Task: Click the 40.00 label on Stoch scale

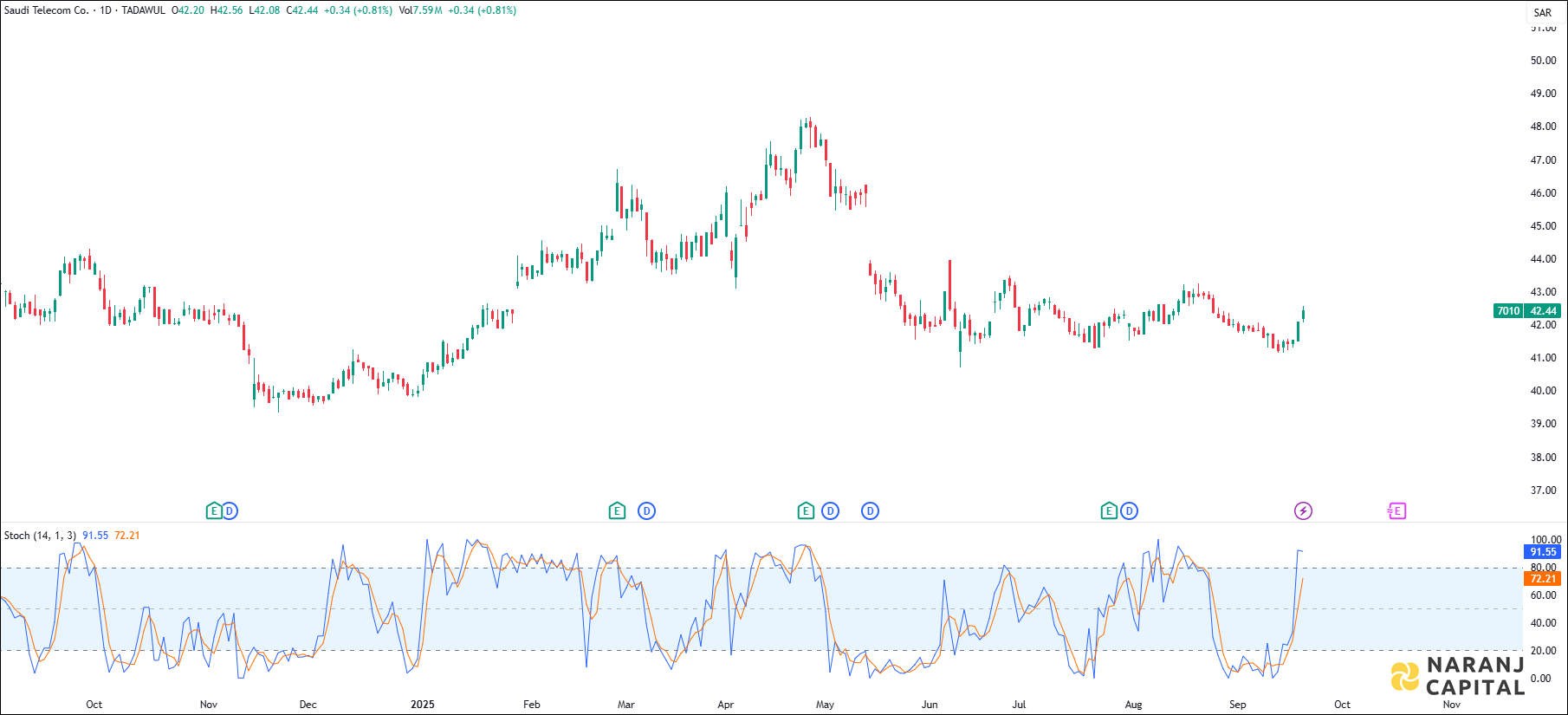Action: [x=1543, y=623]
